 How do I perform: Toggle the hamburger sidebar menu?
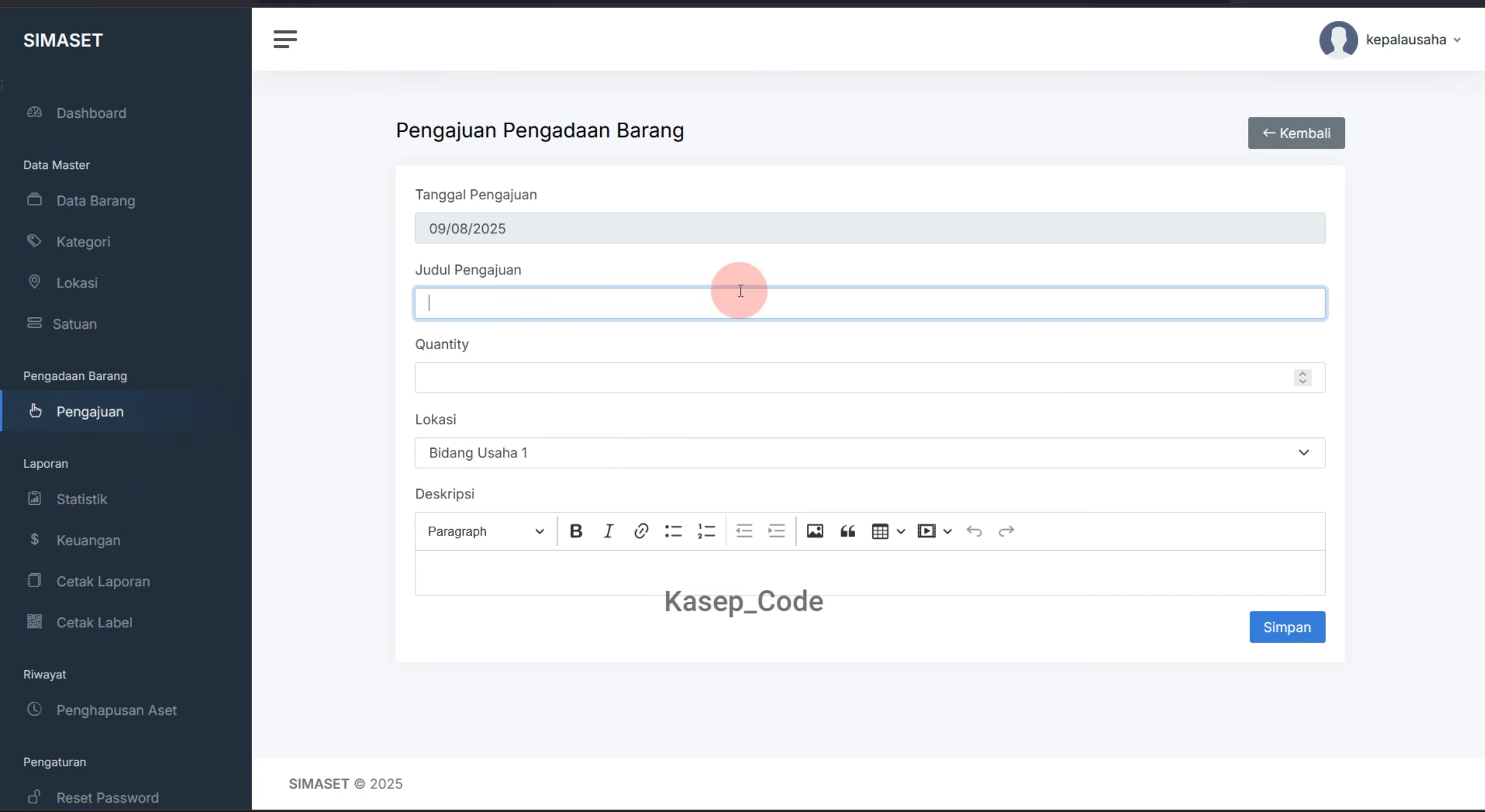click(285, 39)
